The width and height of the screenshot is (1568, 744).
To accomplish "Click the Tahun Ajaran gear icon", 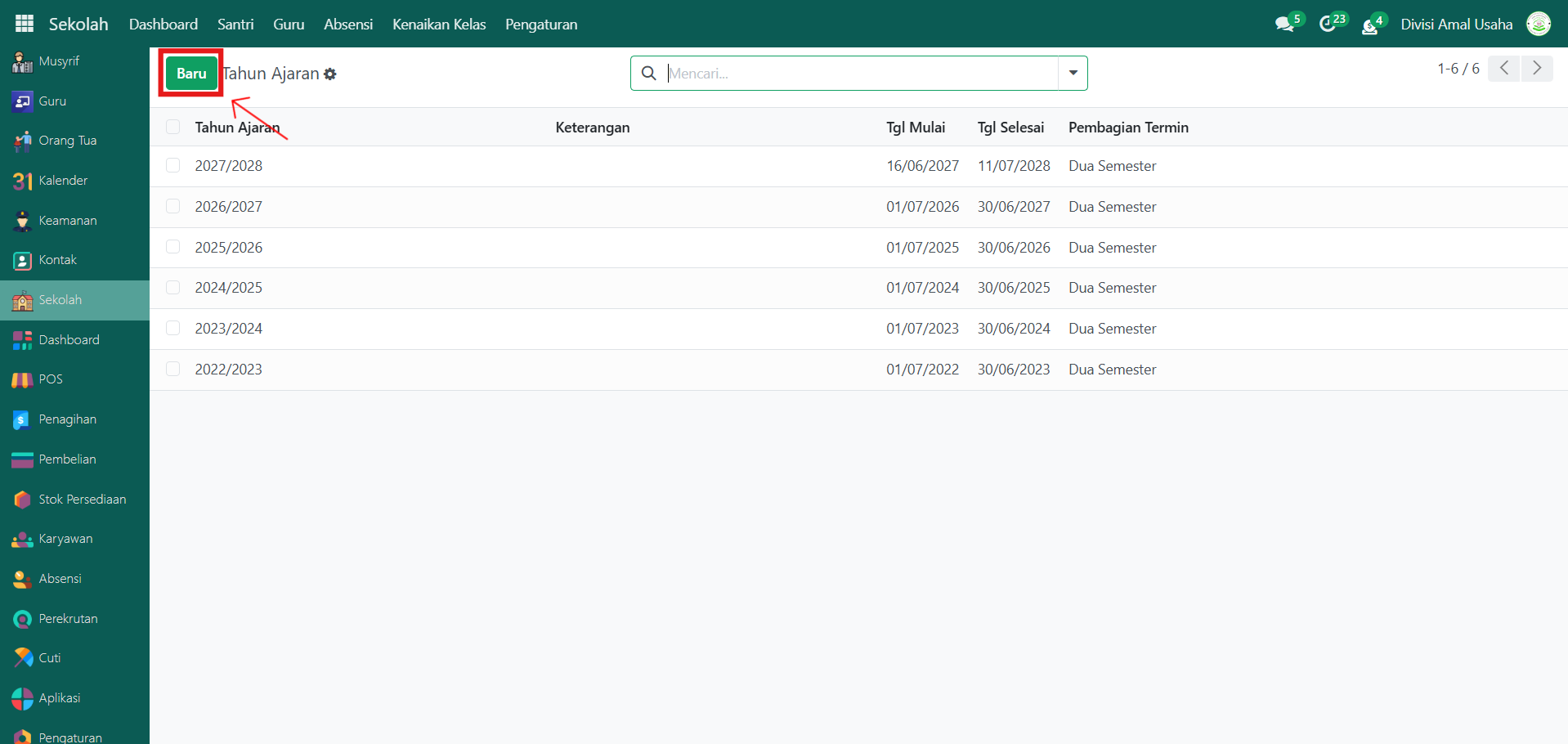I will pos(330,74).
